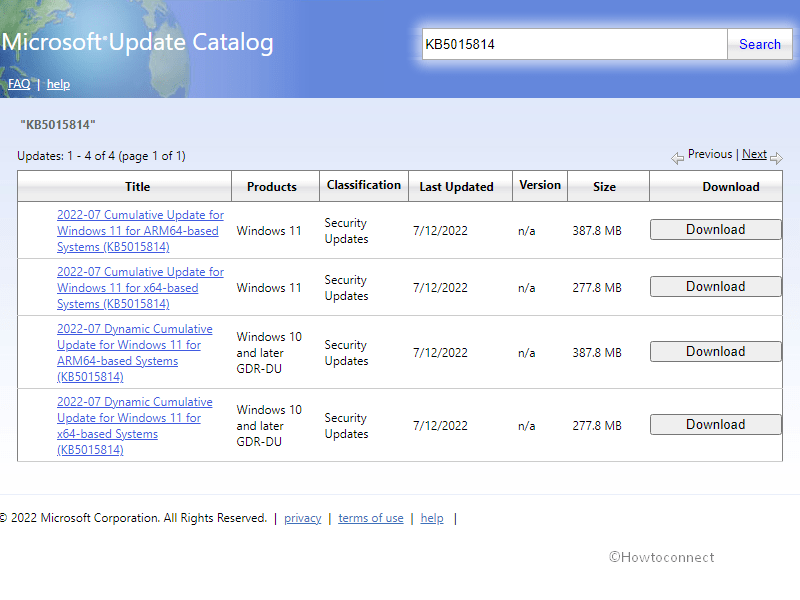800x600 pixels.
Task: Sort results by Classification column header
Action: click(364, 185)
